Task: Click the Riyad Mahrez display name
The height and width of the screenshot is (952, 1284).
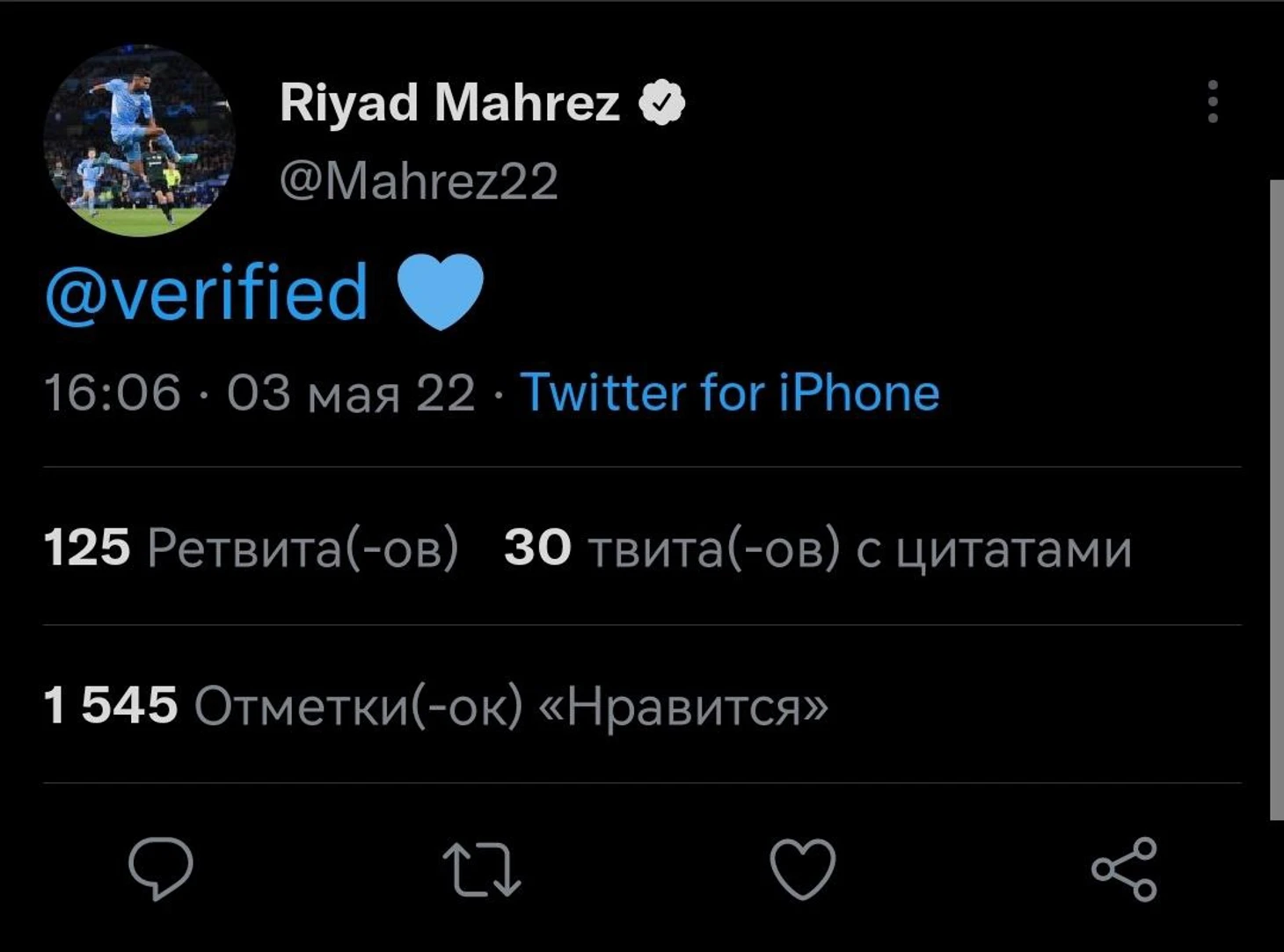Action: click(x=449, y=102)
